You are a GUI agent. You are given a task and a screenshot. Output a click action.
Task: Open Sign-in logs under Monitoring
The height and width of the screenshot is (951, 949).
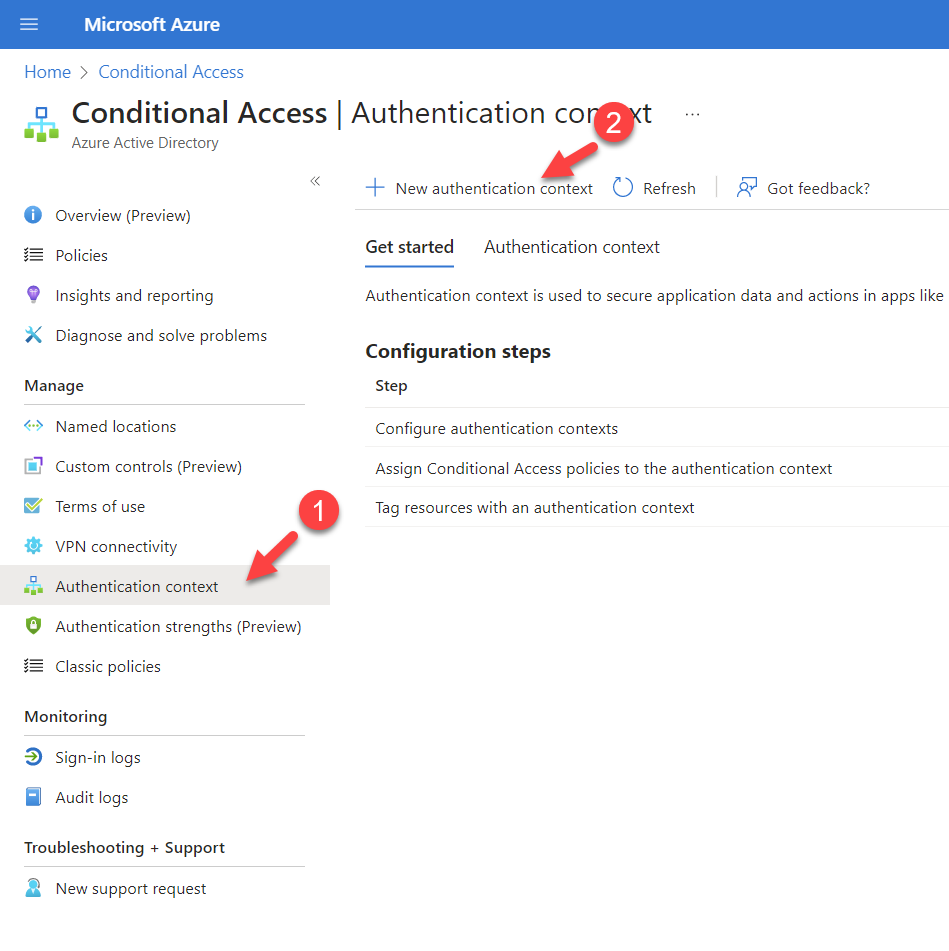click(98, 758)
